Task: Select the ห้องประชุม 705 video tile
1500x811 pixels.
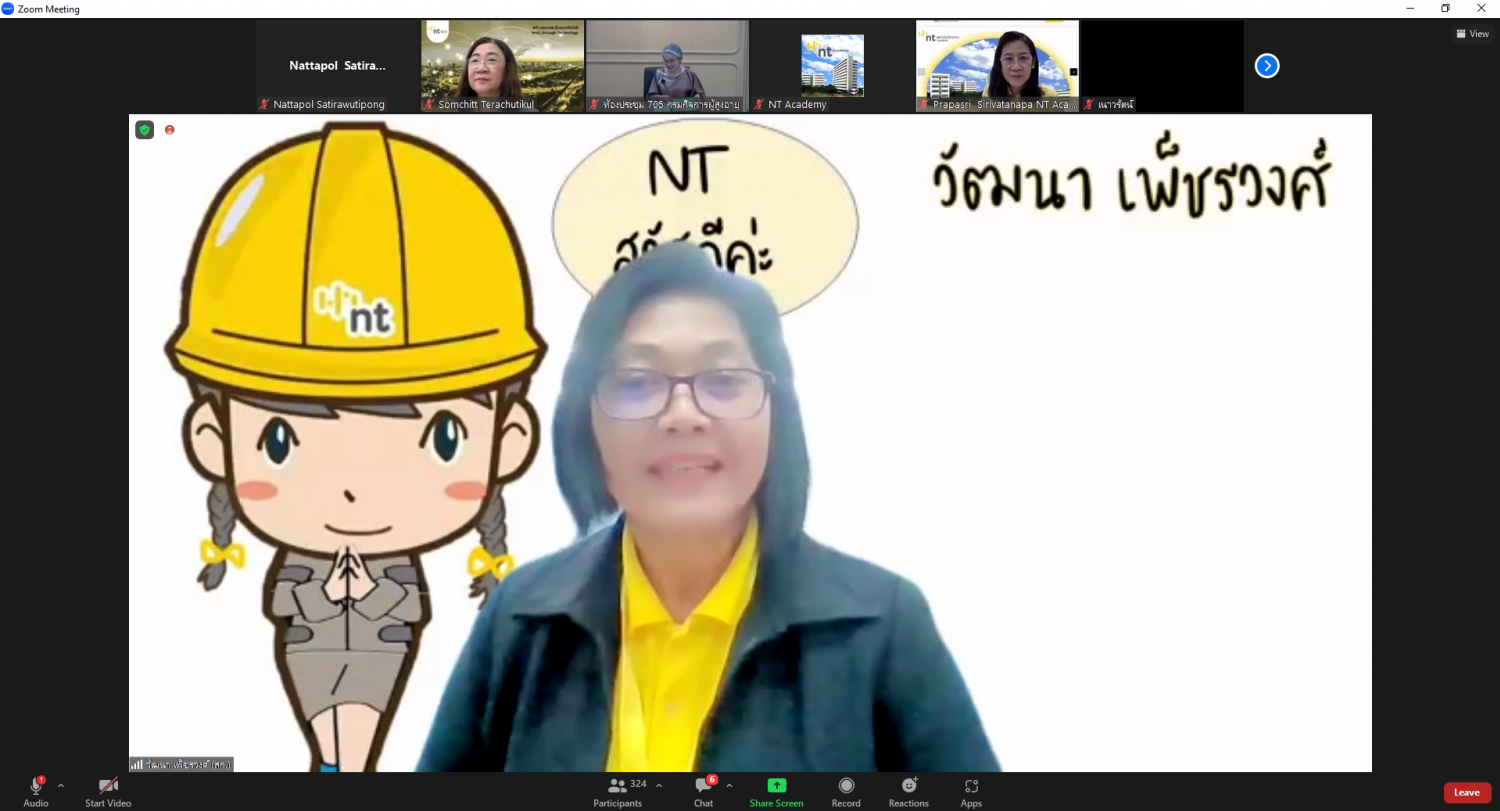Action: tap(667, 66)
